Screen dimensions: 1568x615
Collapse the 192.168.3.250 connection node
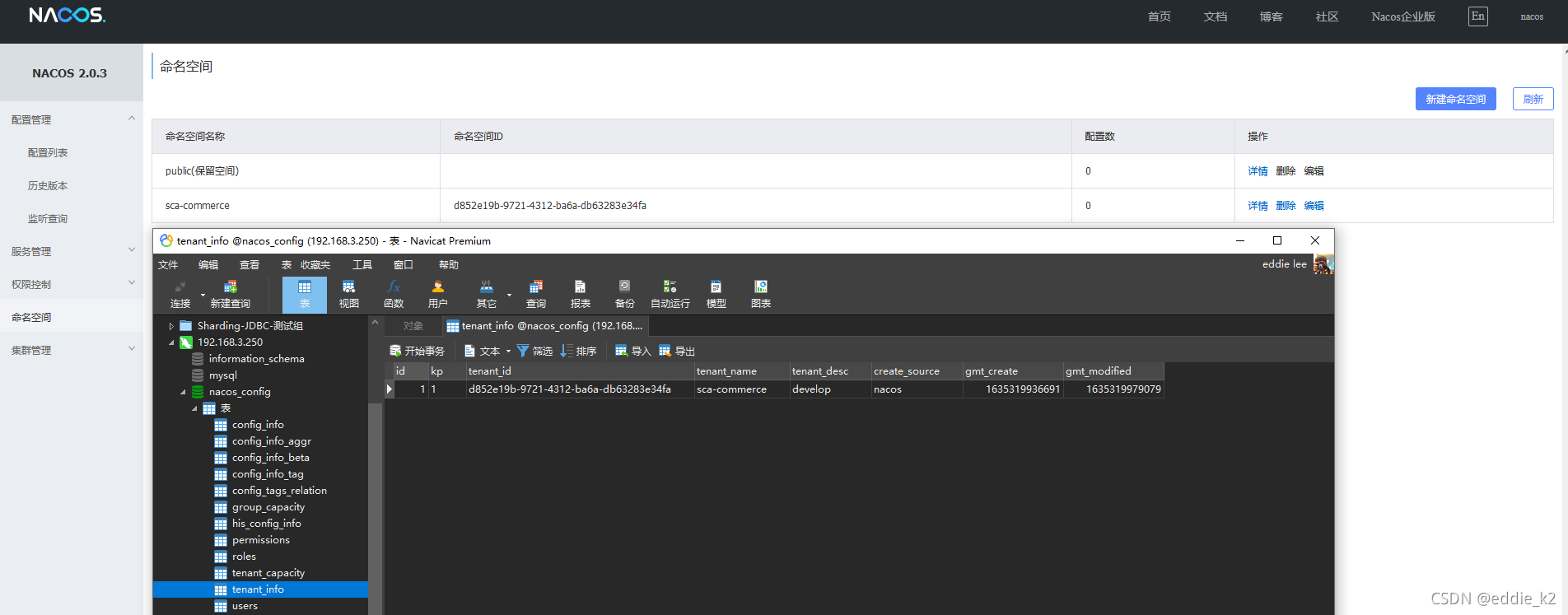pyautogui.click(x=171, y=342)
